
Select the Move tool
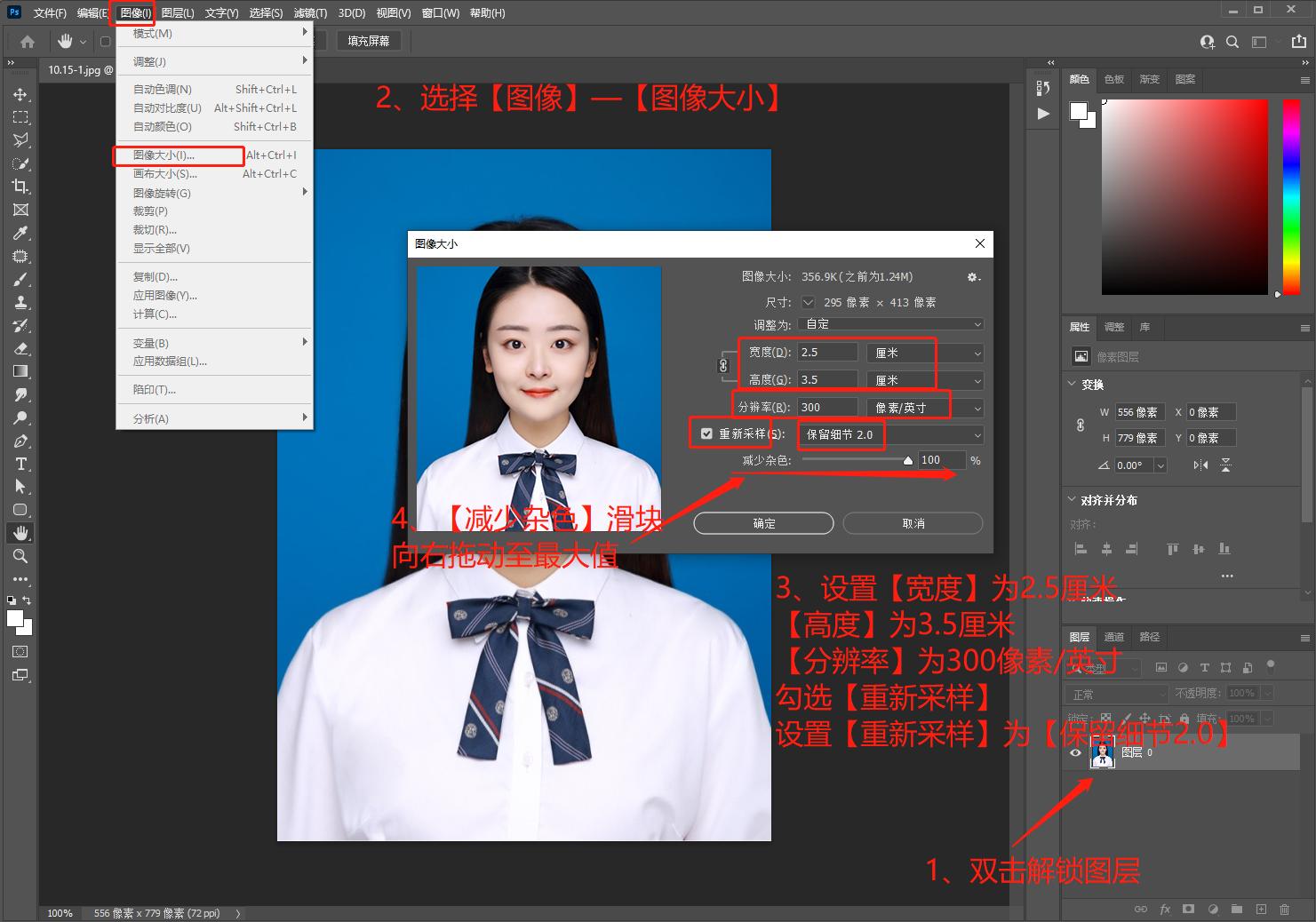(20, 94)
